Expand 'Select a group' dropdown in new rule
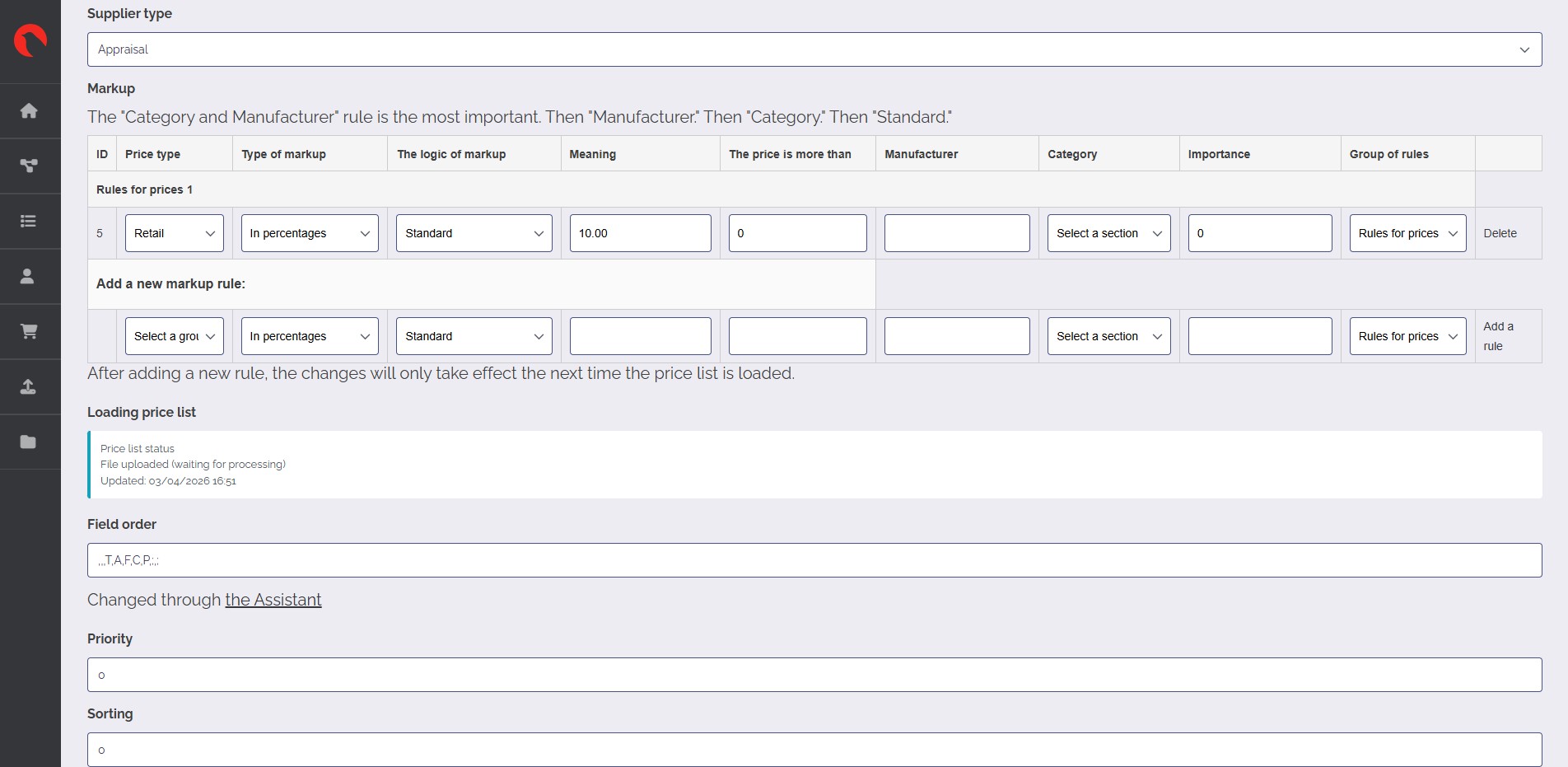The height and width of the screenshot is (767, 1568). tap(174, 336)
